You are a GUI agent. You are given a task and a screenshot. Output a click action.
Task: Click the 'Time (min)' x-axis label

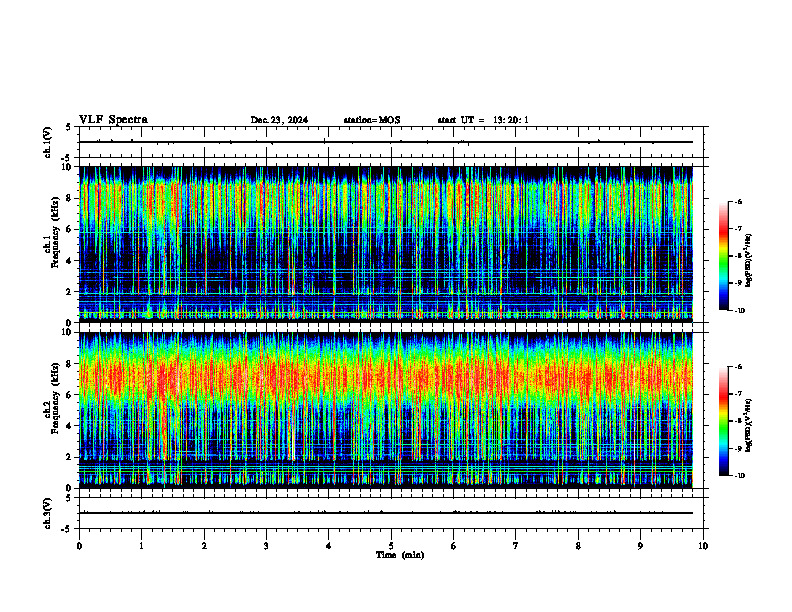pyautogui.click(x=400, y=555)
